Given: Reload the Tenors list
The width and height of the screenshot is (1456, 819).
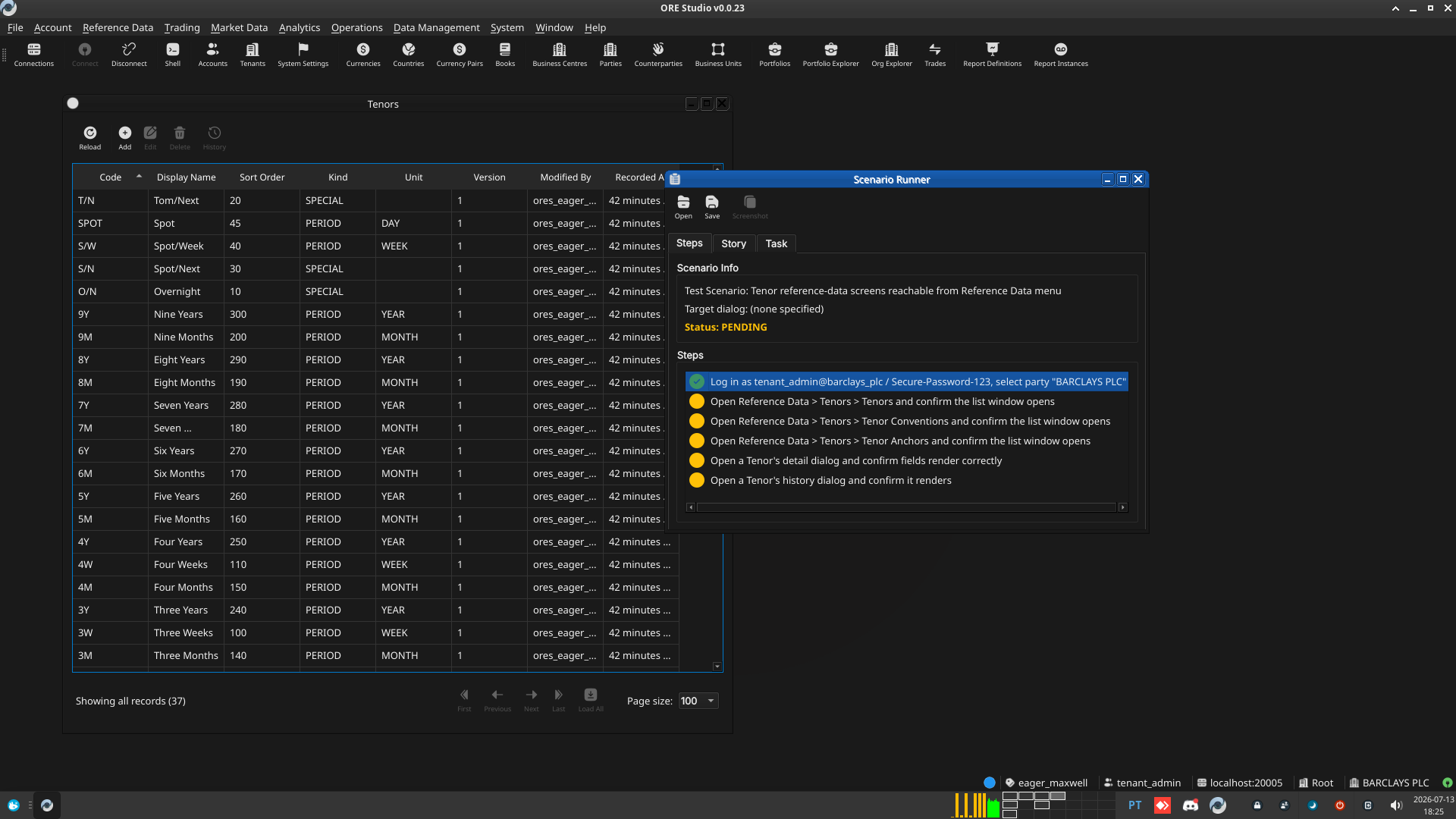Looking at the screenshot, I should [89, 138].
